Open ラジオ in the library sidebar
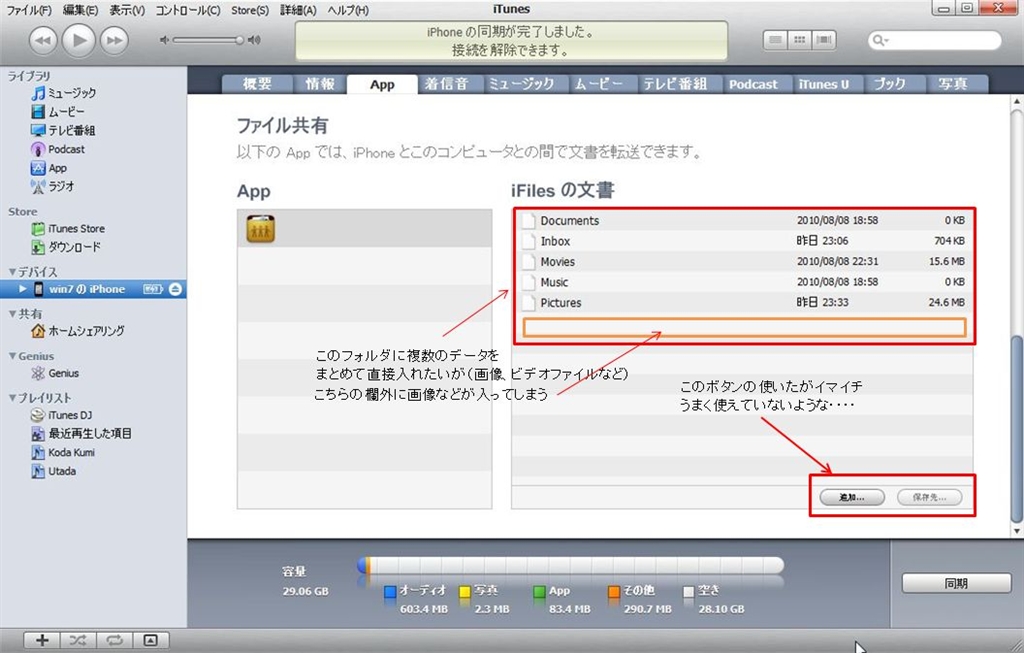Image resolution: width=1024 pixels, height=653 pixels. click(x=52, y=186)
